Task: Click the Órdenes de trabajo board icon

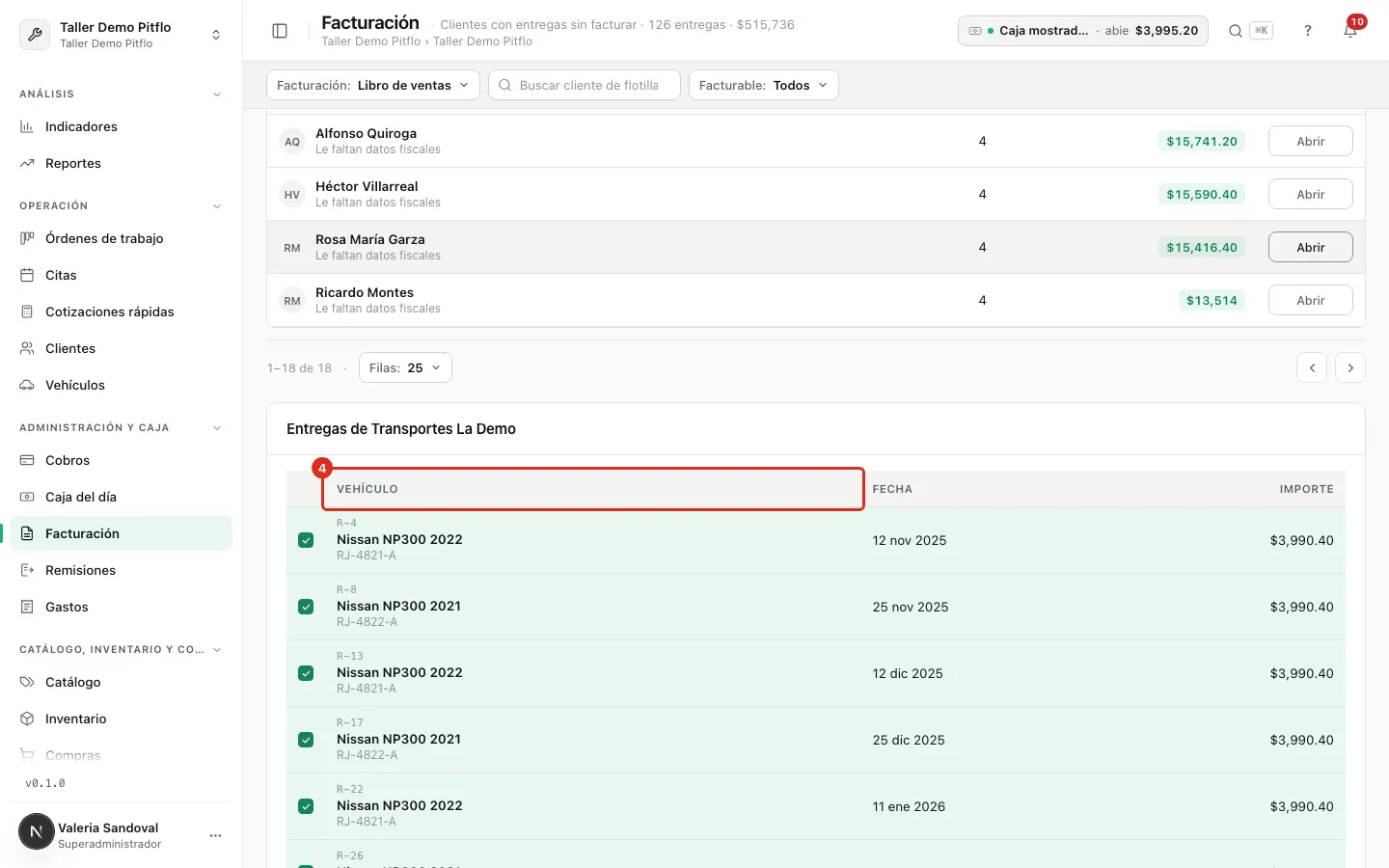Action: [x=27, y=238]
